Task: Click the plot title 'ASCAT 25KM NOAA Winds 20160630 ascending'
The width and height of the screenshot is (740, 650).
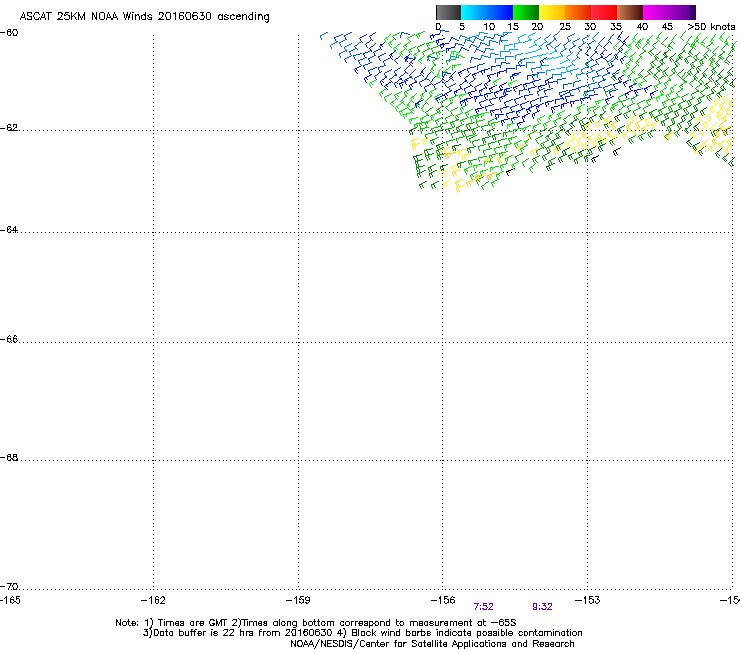Action: coord(144,17)
